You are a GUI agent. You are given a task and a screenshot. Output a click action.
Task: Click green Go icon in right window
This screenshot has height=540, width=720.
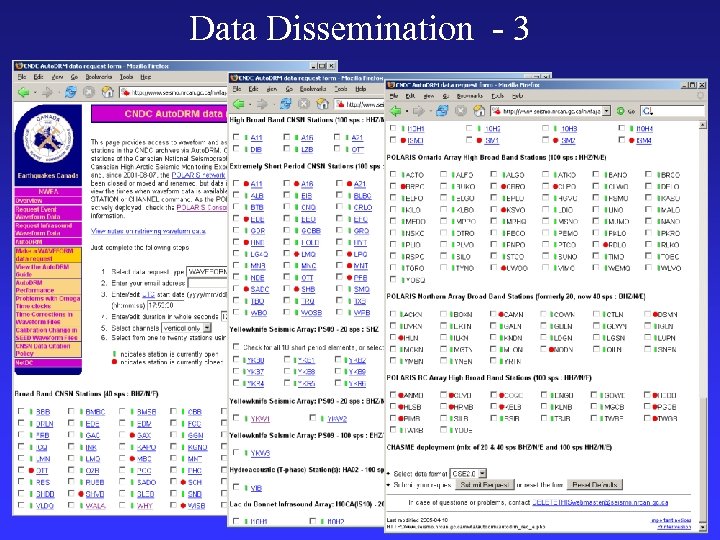coord(621,111)
